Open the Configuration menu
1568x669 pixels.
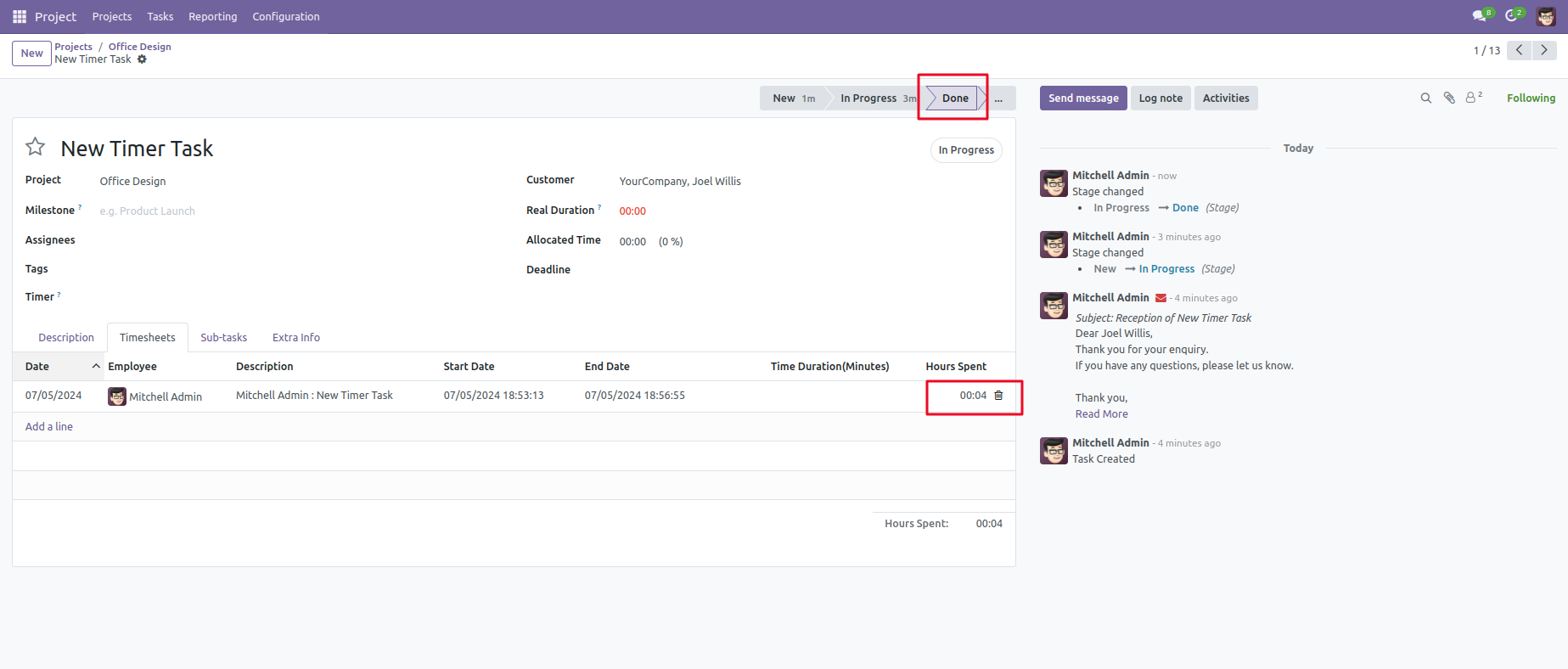[x=286, y=17]
